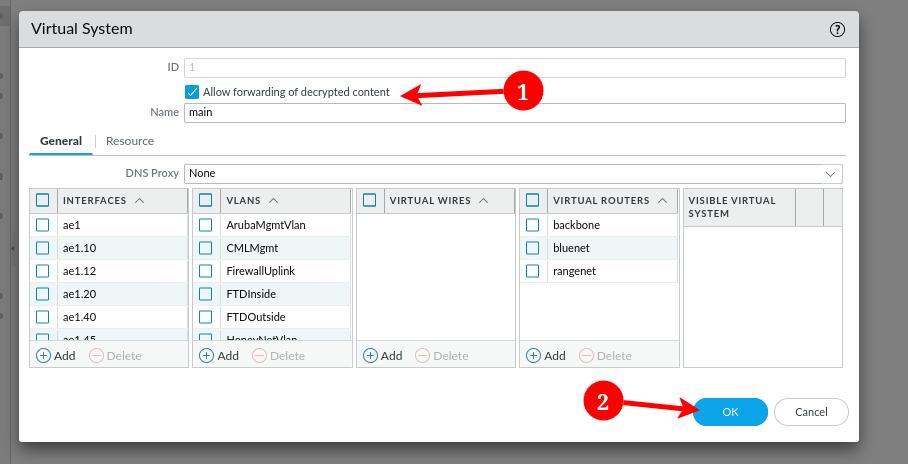The image size is (908, 464).
Task: Click the Add icon under Virtual Wires
Action: pyautogui.click(x=370, y=355)
